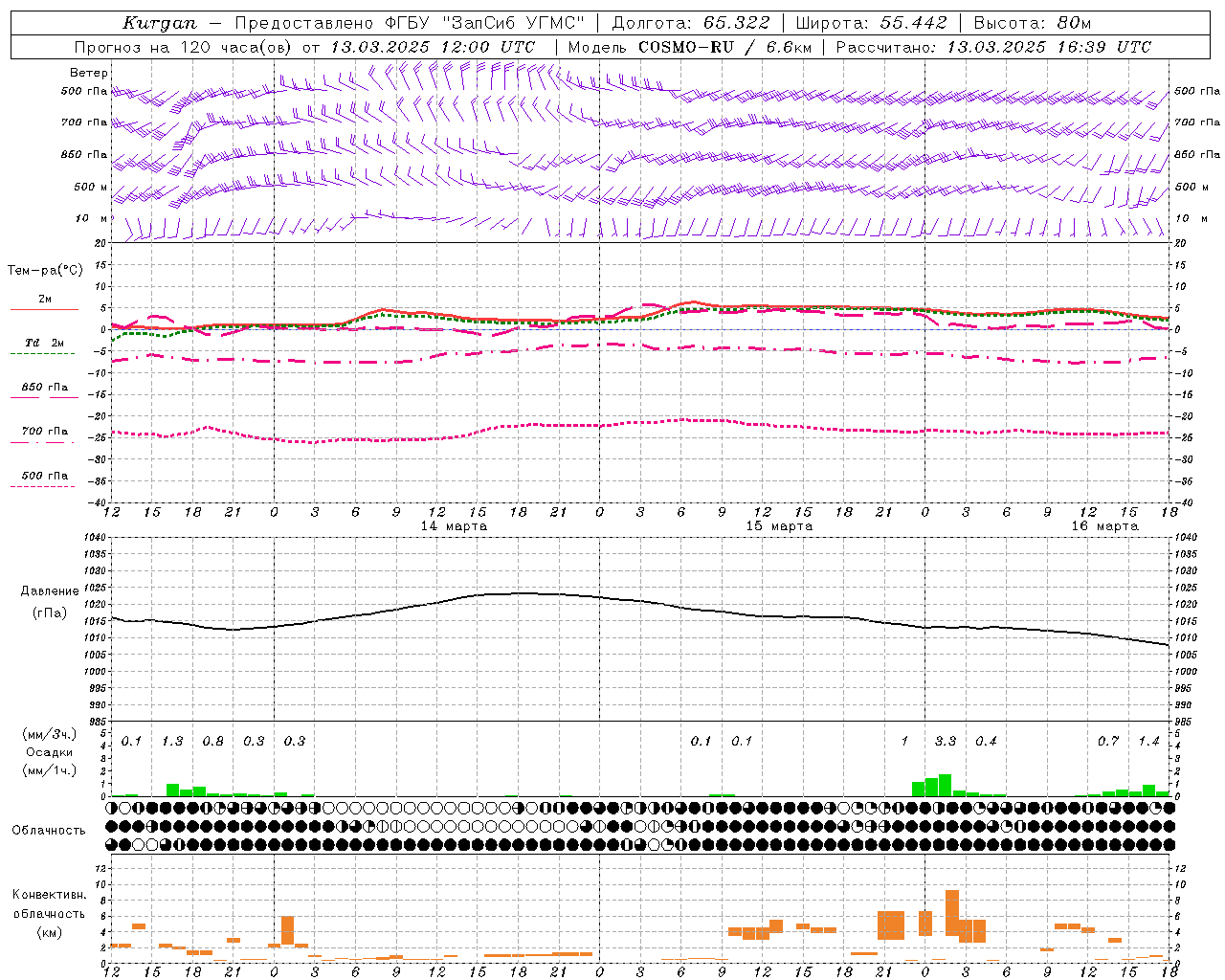This screenshot has width=1225, height=980.
Task: Select the 'Тем-ра(°C)' temperature panel label
Action: click(x=45, y=271)
